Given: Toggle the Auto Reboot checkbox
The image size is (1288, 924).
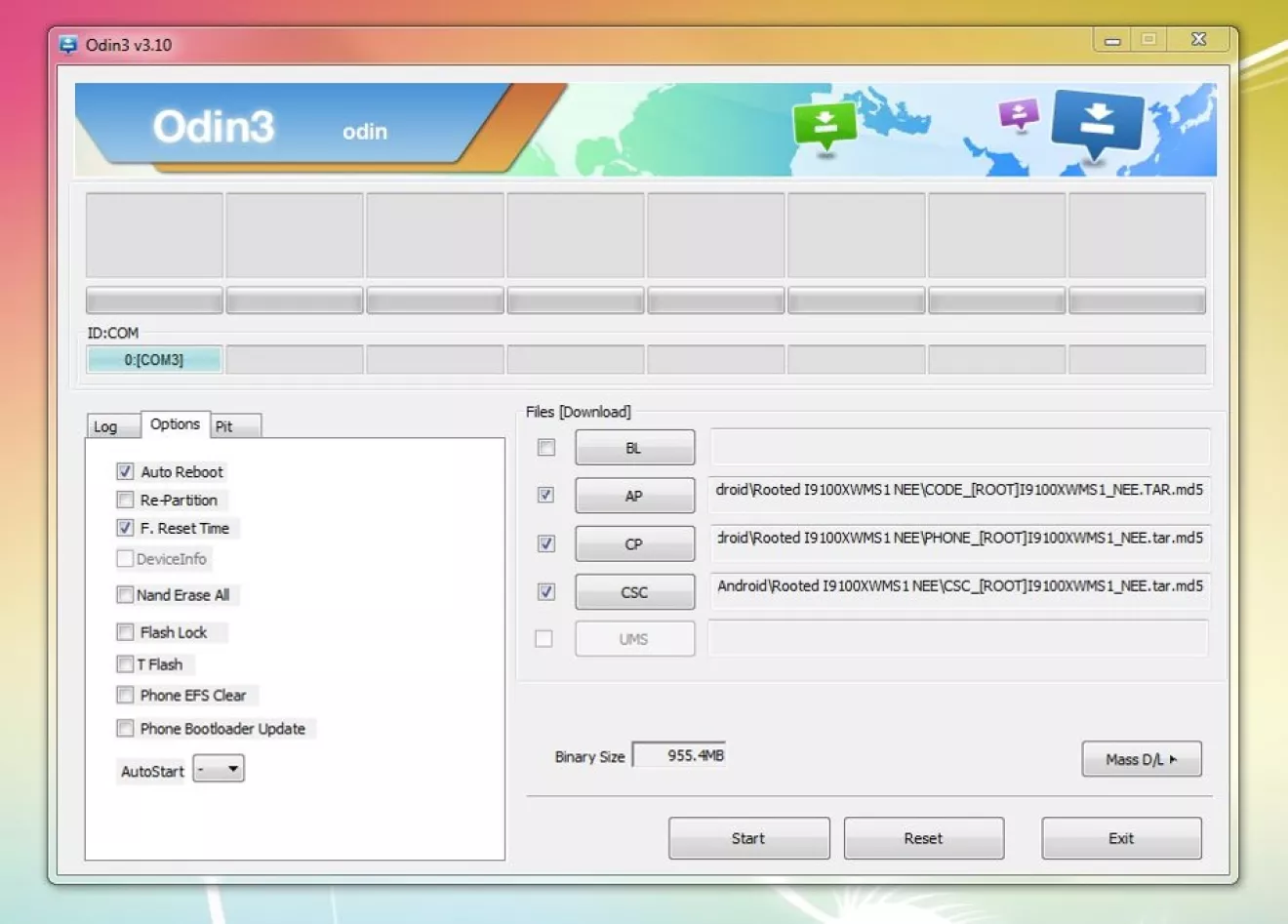Looking at the screenshot, I should point(125,471).
